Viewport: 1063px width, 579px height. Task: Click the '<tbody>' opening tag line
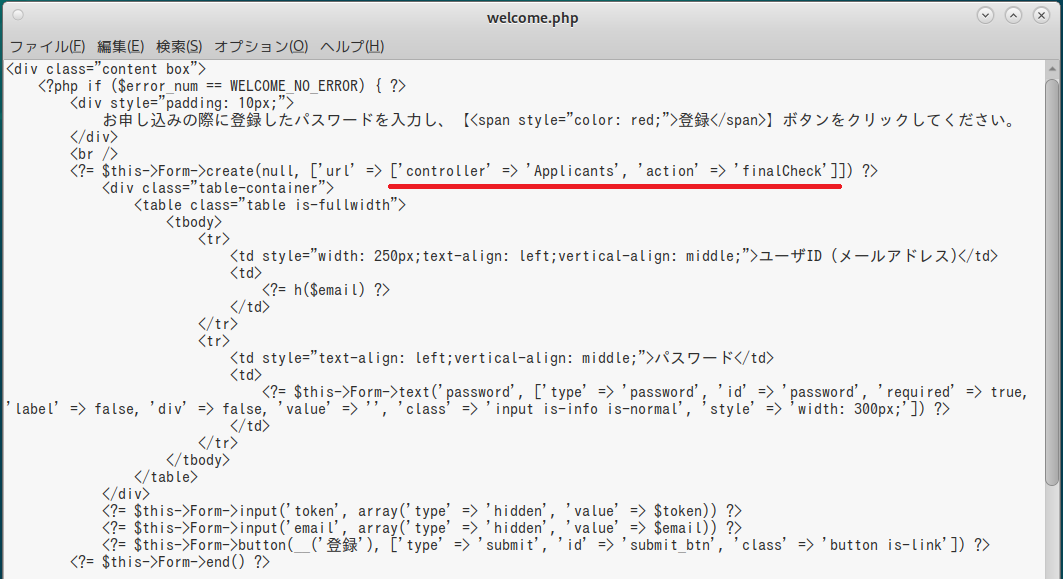(x=194, y=222)
